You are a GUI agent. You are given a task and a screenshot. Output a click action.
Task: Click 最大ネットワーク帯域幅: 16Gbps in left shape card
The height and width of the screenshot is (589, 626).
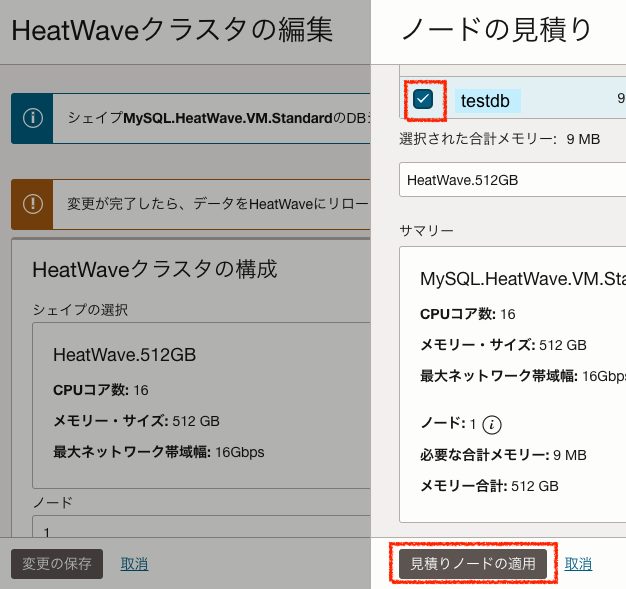[x=158, y=452]
